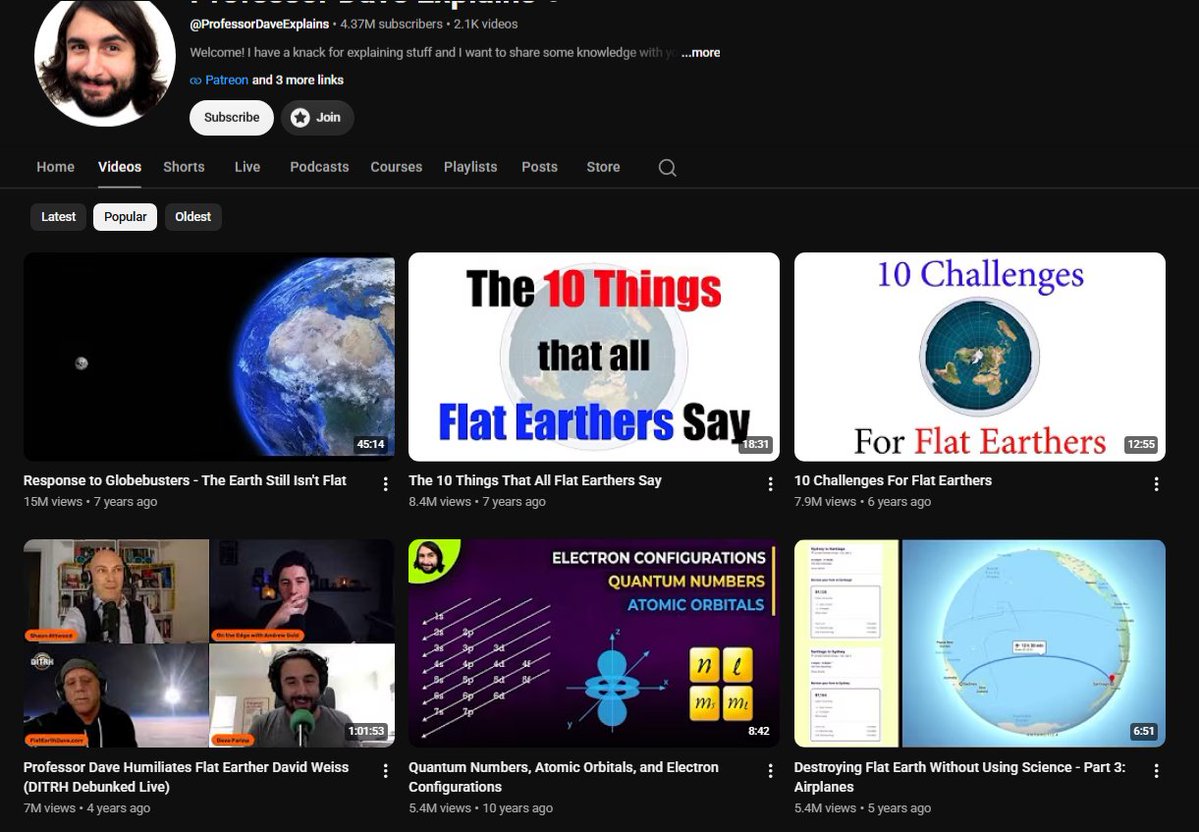Open the Shorts tab
This screenshot has height=832, width=1199.
[x=184, y=167]
